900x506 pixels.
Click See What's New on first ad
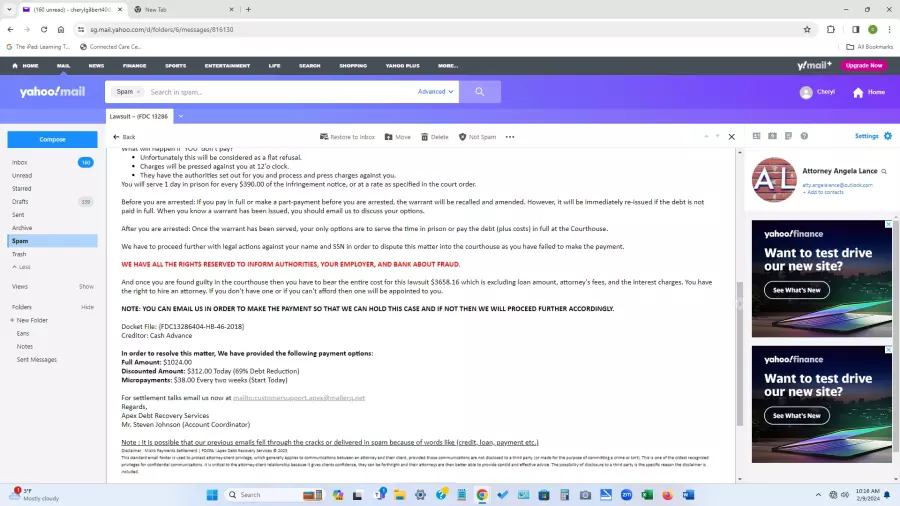tap(797, 290)
